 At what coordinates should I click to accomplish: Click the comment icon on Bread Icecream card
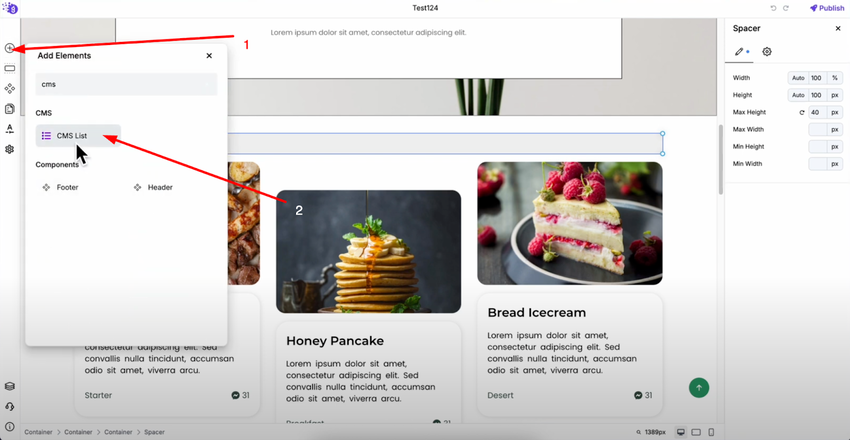point(638,395)
